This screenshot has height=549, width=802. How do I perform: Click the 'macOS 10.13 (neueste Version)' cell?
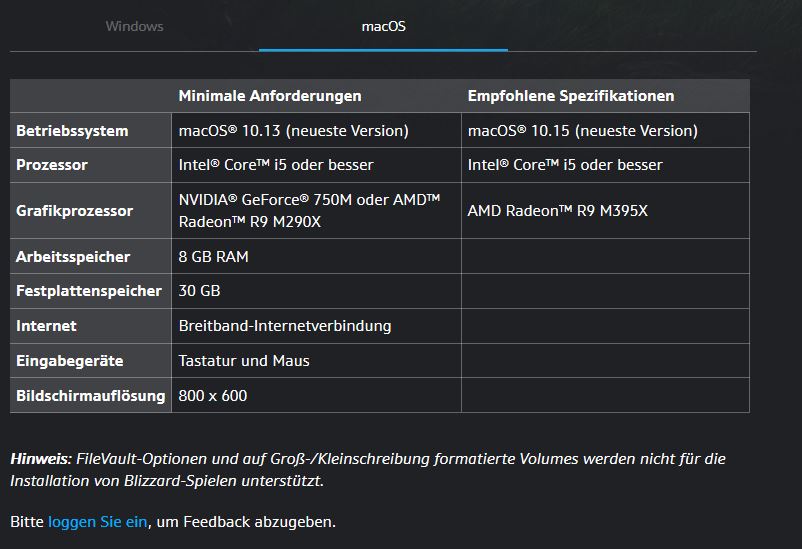click(x=316, y=130)
